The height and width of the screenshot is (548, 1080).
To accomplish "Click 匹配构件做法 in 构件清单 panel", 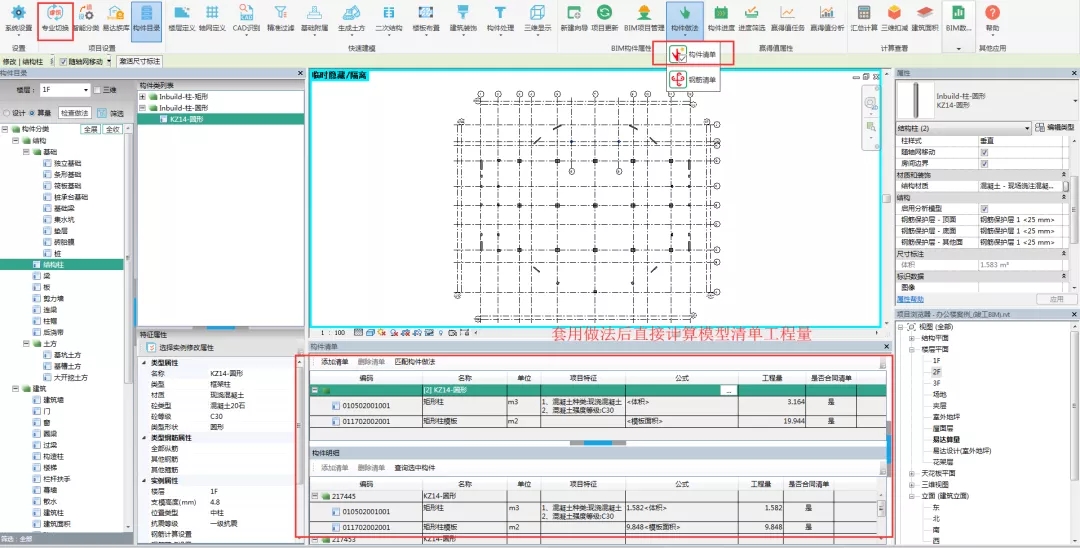I will coord(415,361).
